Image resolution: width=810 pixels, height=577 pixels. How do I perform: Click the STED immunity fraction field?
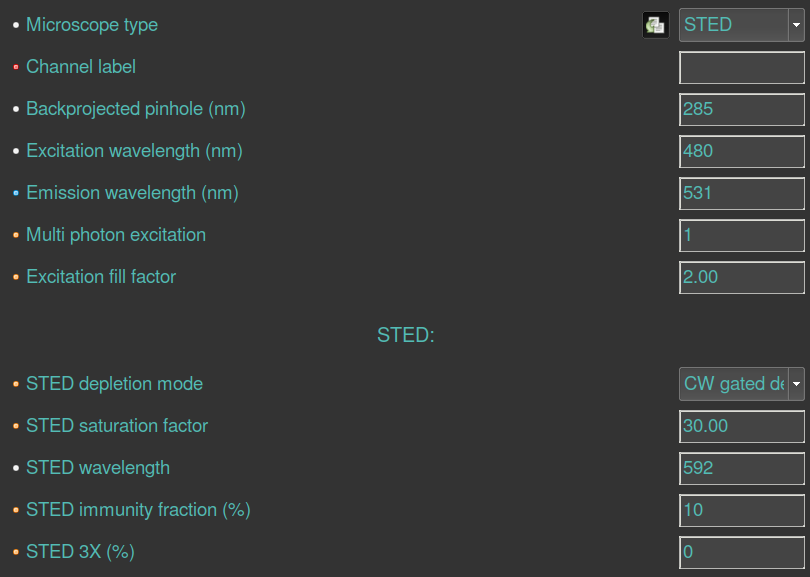tap(741, 510)
